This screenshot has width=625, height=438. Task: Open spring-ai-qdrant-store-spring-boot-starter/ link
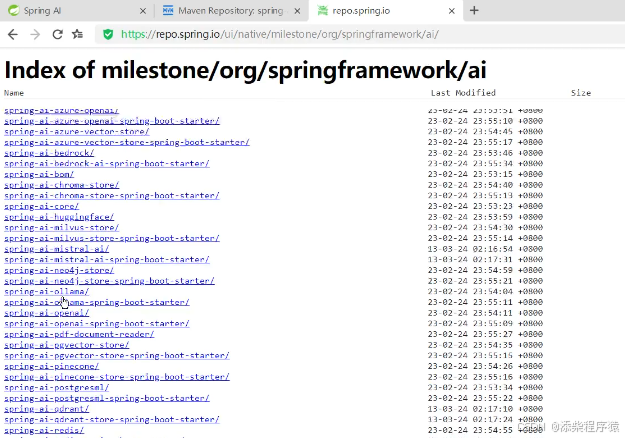tap(112, 420)
